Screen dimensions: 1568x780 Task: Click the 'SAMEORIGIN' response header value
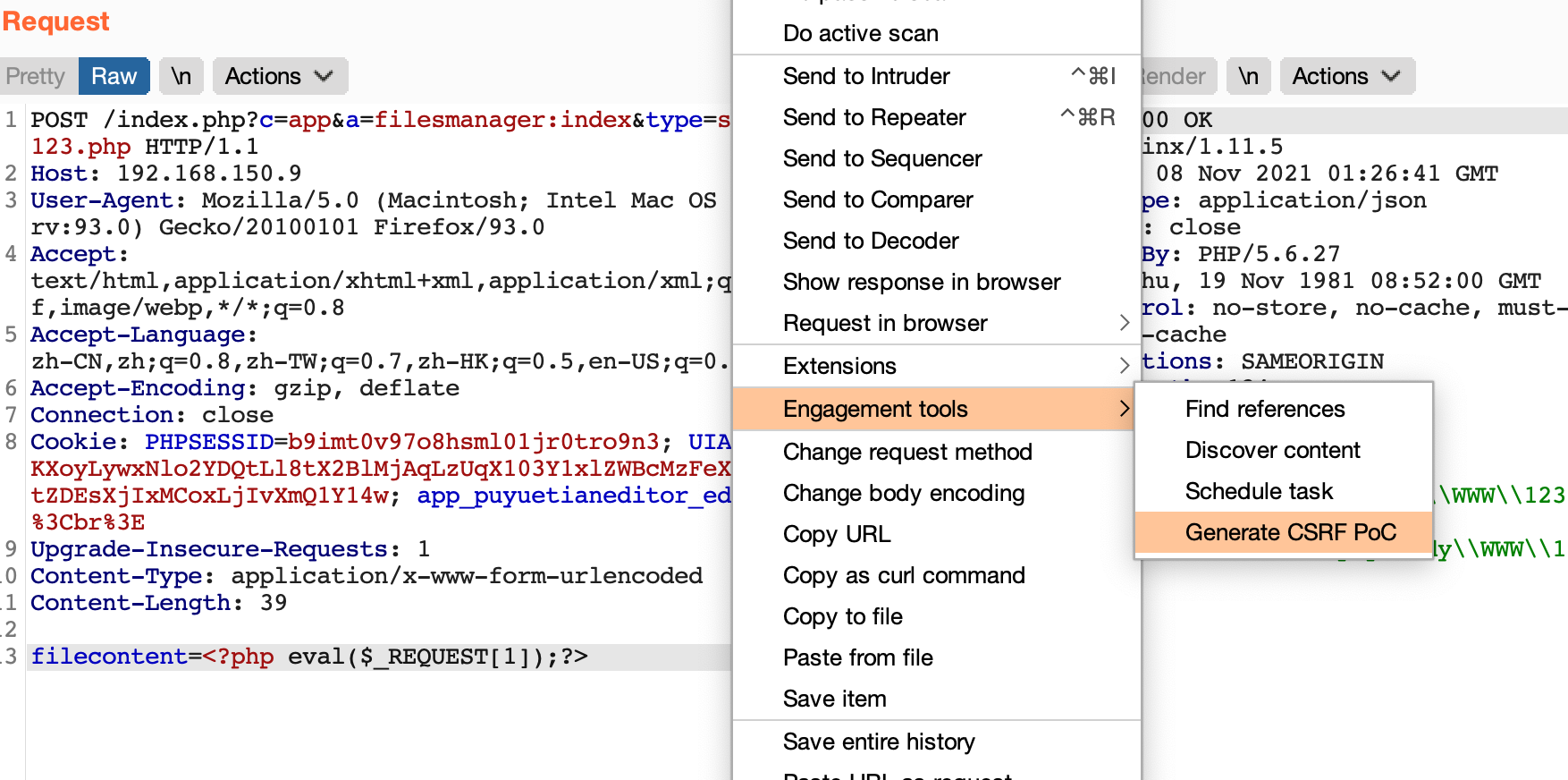click(x=1312, y=361)
